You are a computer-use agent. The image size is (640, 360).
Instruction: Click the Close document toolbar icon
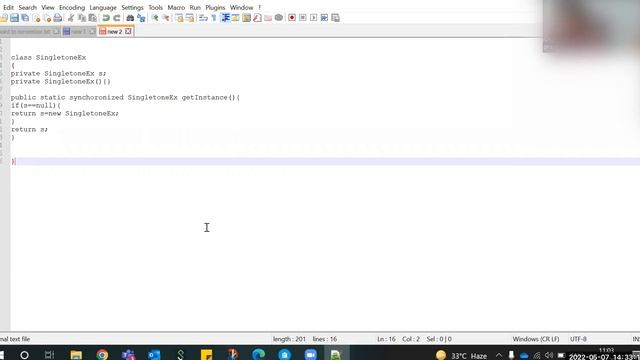pos(36,18)
